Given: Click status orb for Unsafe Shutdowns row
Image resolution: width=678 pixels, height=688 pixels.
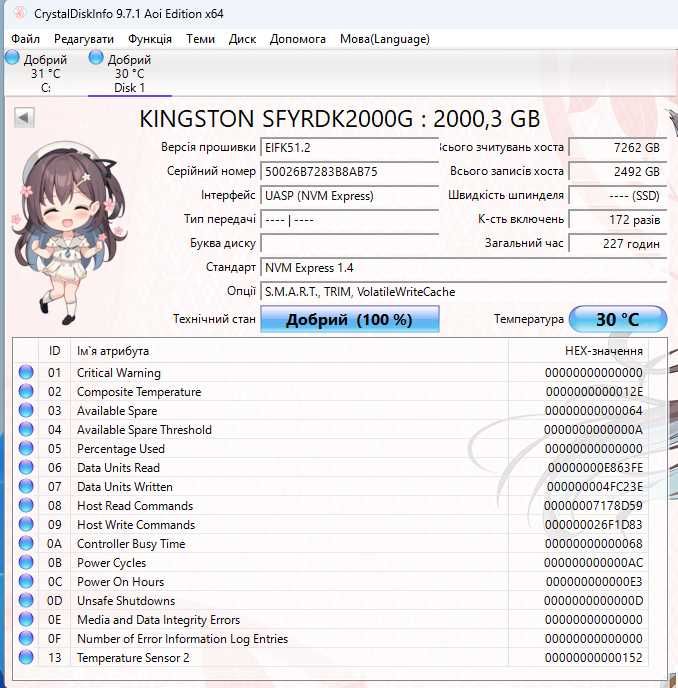Looking at the screenshot, I should (26, 600).
